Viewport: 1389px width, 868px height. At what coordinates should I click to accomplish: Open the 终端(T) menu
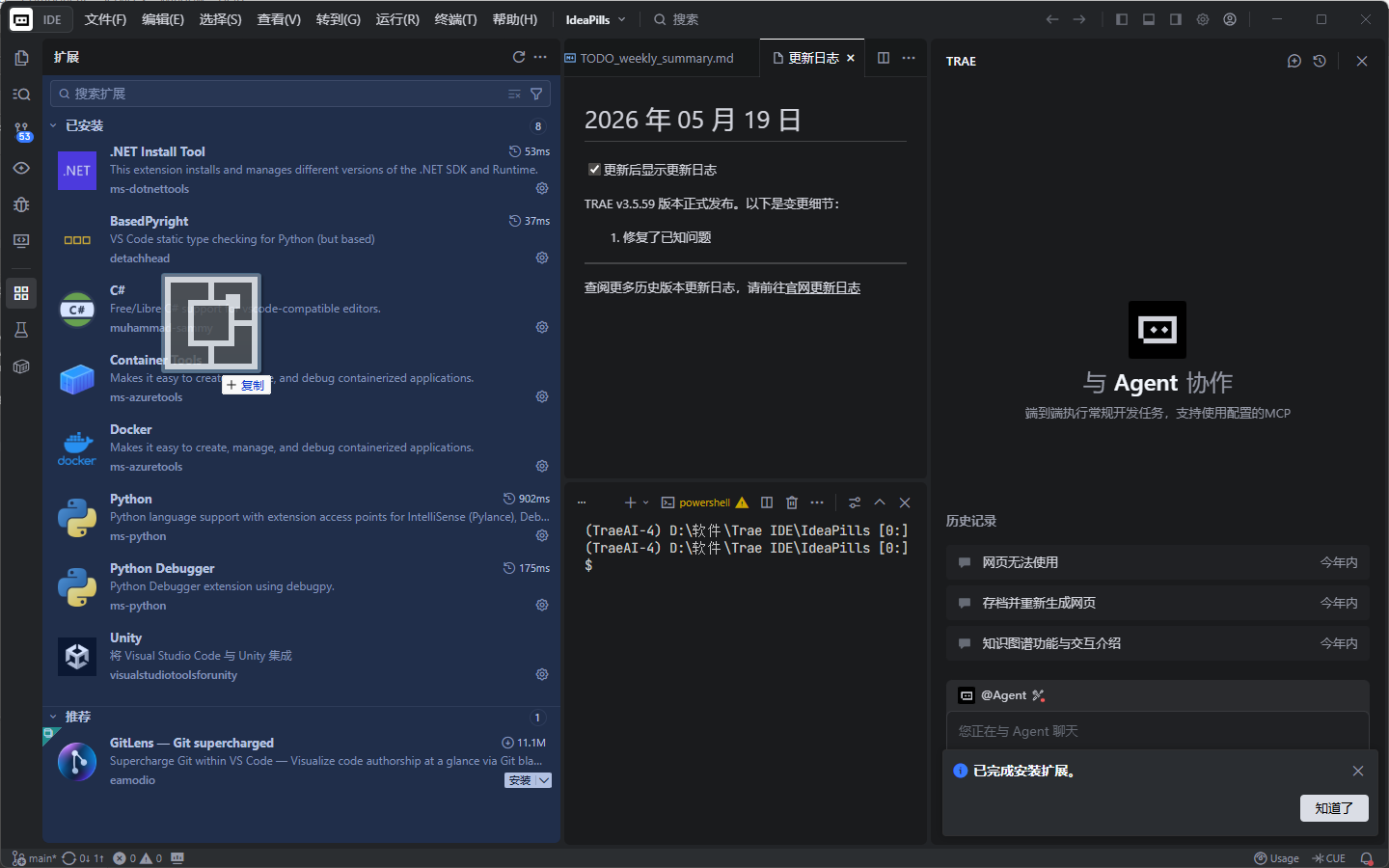(456, 19)
